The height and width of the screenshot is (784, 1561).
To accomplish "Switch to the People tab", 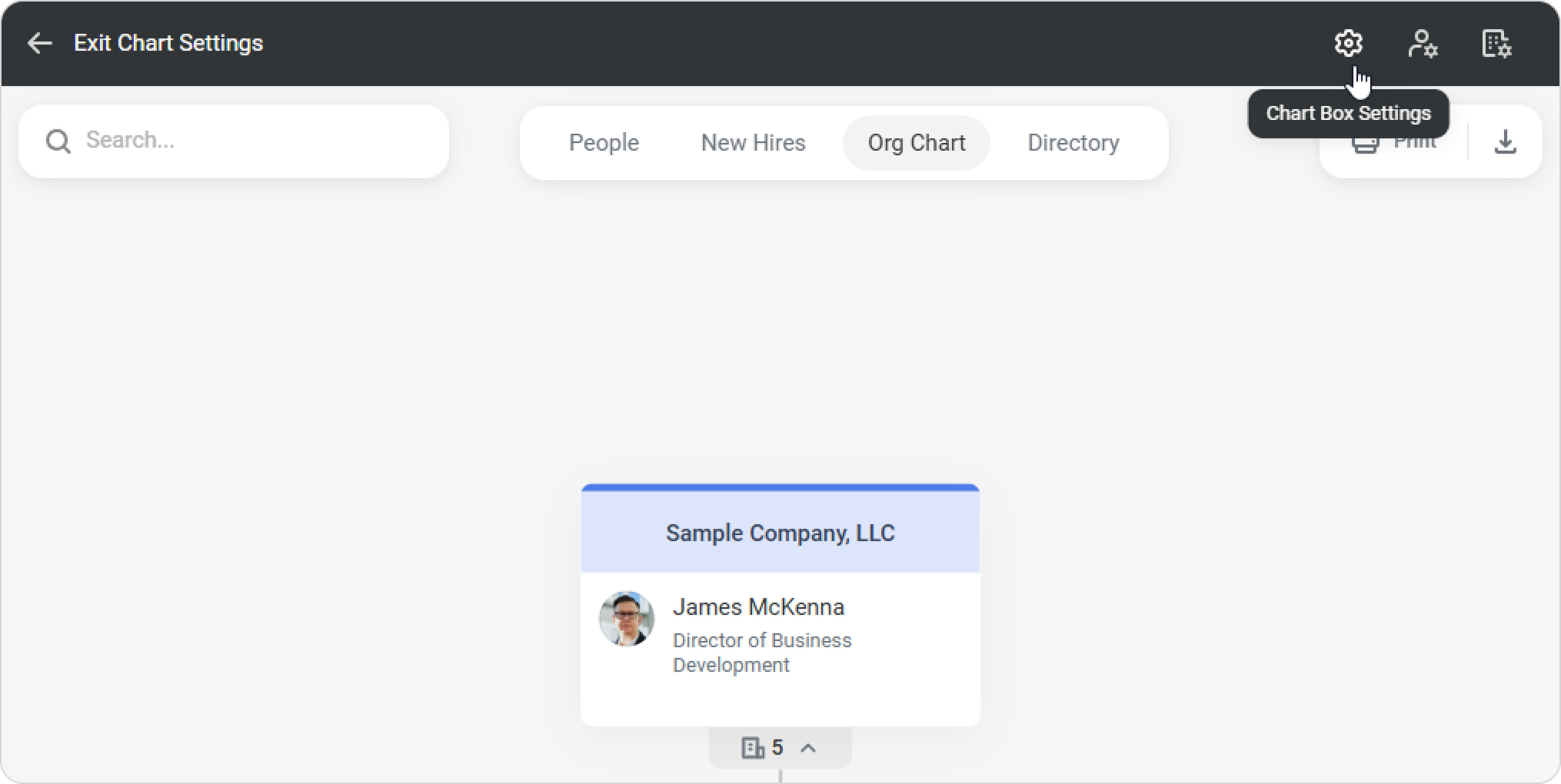I will click(x=604, y=143).
